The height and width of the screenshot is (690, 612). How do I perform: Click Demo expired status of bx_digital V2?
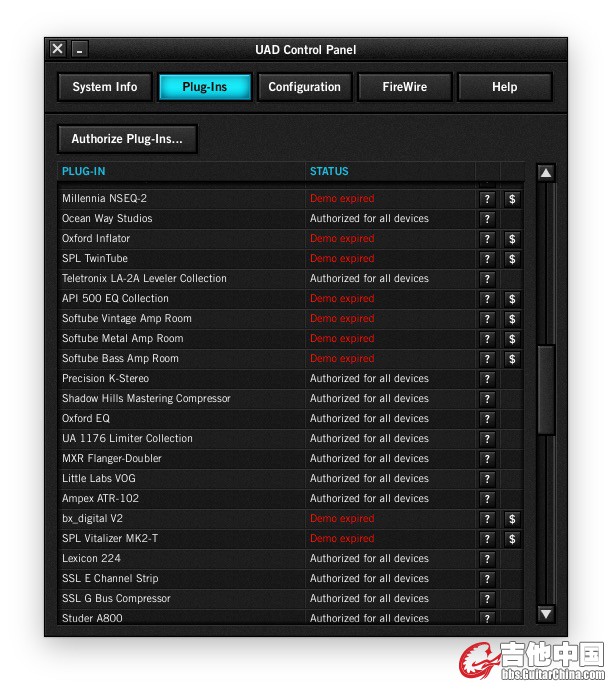[x=342, y=518]
